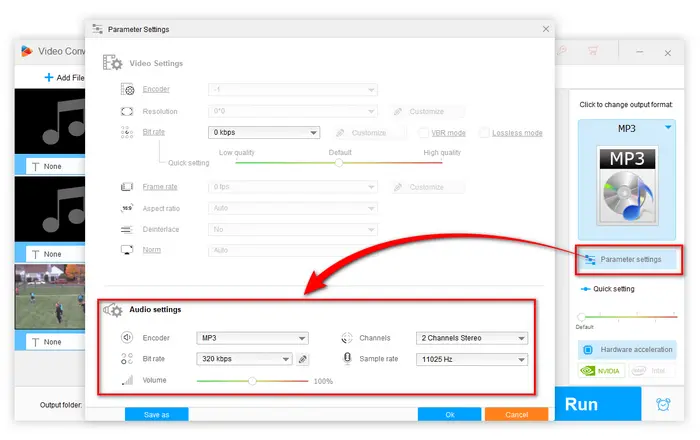The image size is (700, 440).
Task: Click the NVIDIA acceleration icon
Action: pyautogui.click(x=601, y=370)
